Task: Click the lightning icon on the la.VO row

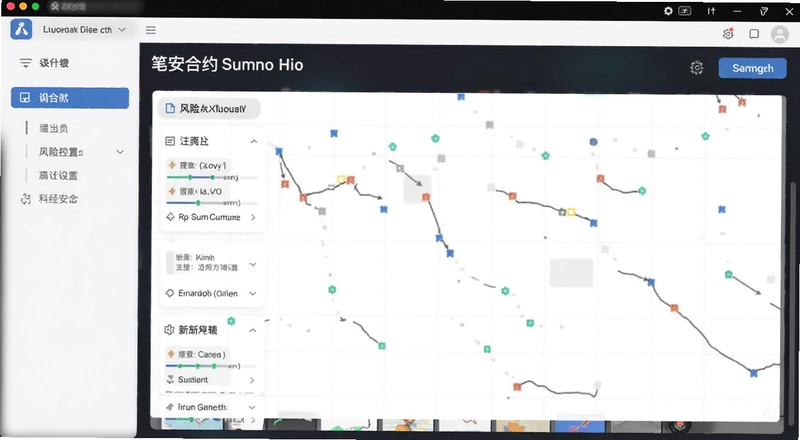Action: click(172, 191)
